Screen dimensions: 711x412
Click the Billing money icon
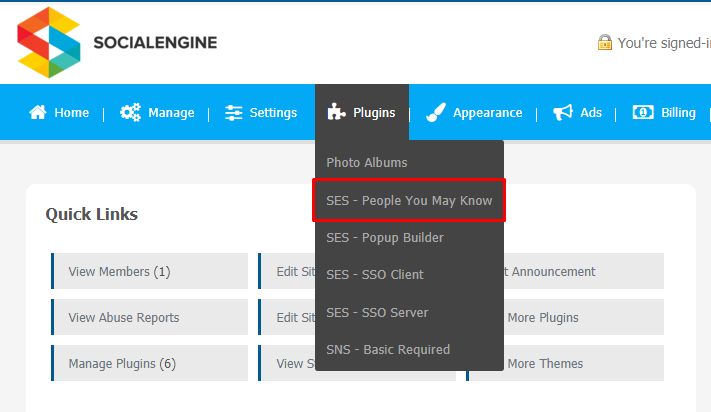[643, 112]
